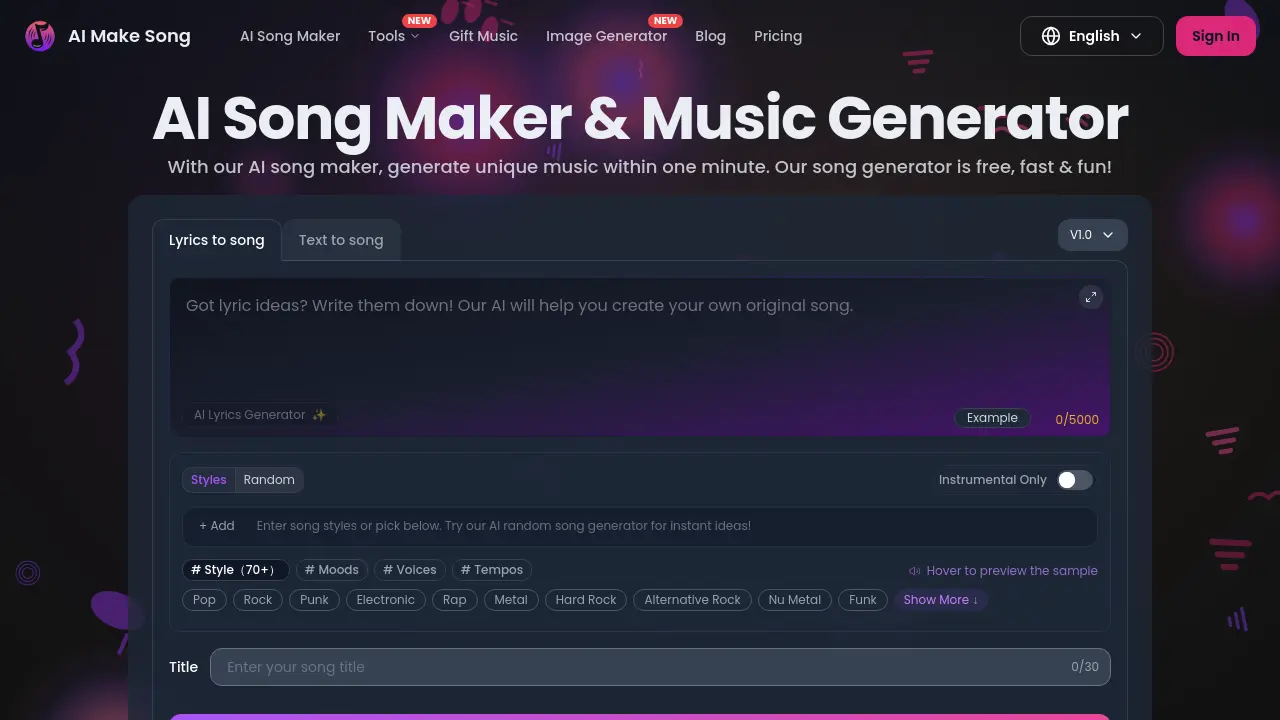
Task: Click the + Add style button
Action: (217, 526)
